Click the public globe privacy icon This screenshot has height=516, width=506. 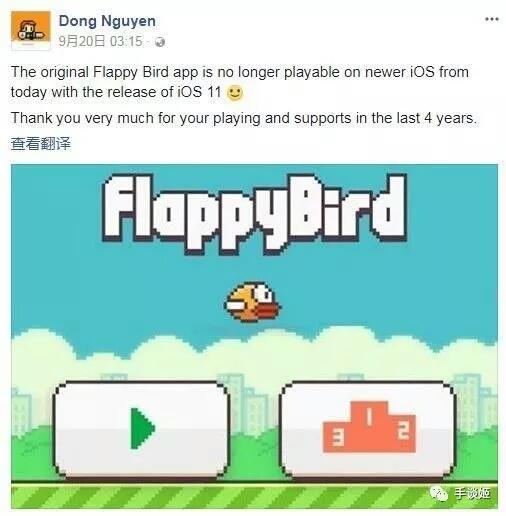click(160, 42)
